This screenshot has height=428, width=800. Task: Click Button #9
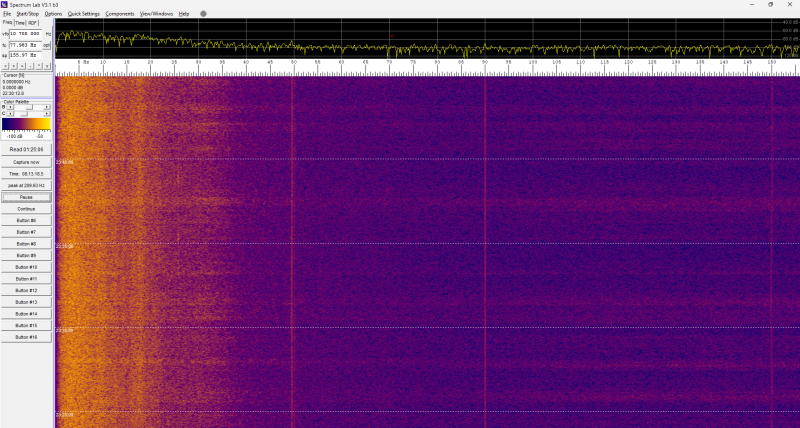click(x=26, y=256)
